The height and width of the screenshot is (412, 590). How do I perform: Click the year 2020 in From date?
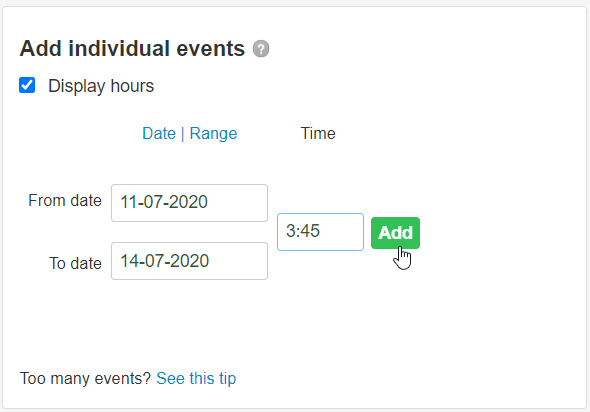click(188, 202)
